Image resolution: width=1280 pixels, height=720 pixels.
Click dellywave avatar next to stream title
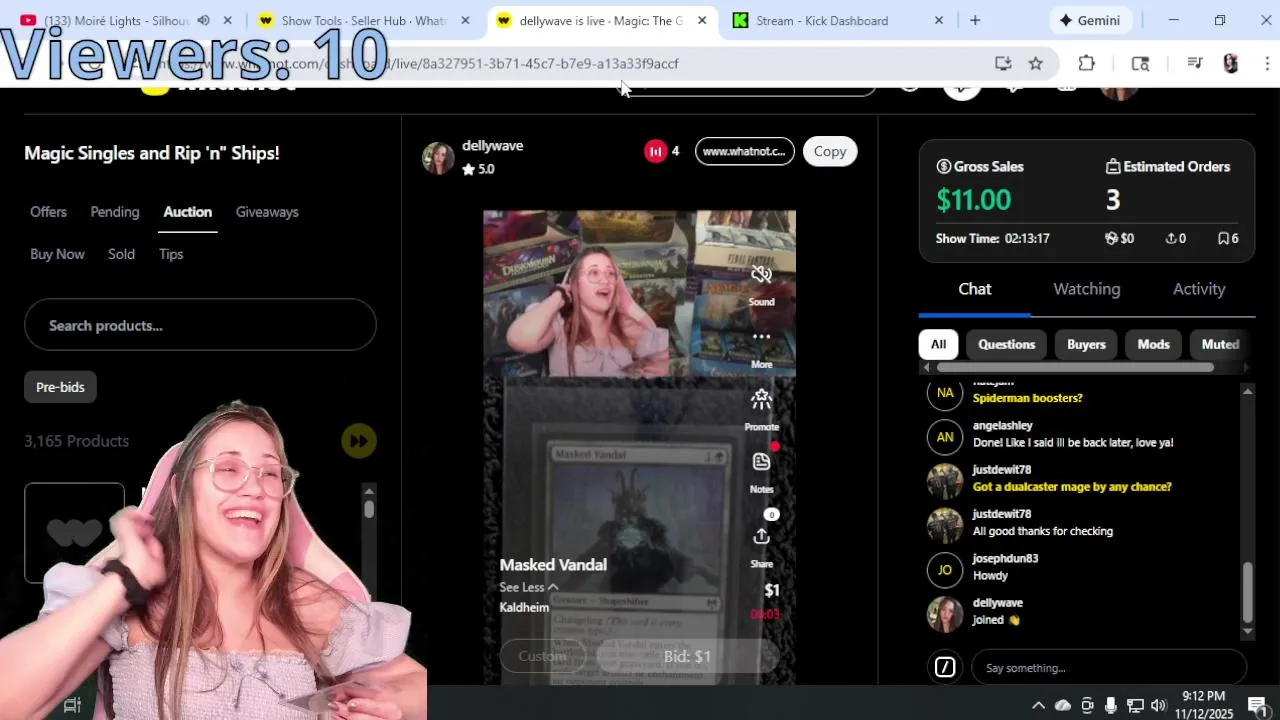[438, 158]
